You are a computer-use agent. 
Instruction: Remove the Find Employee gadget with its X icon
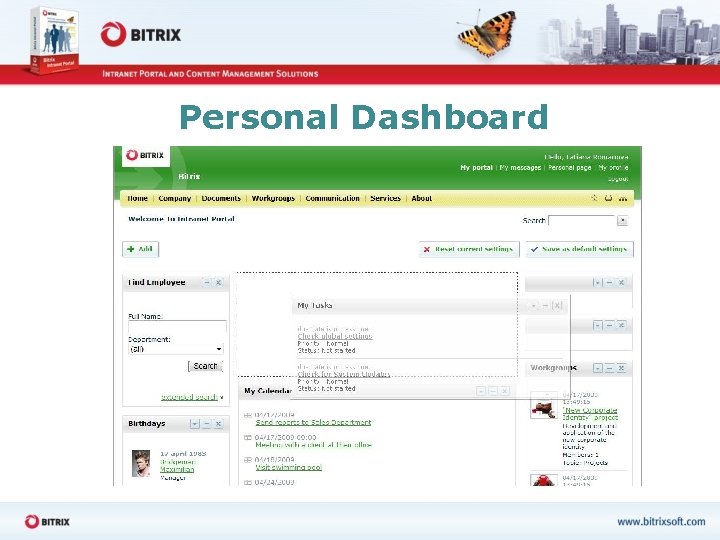pos(219,282)
